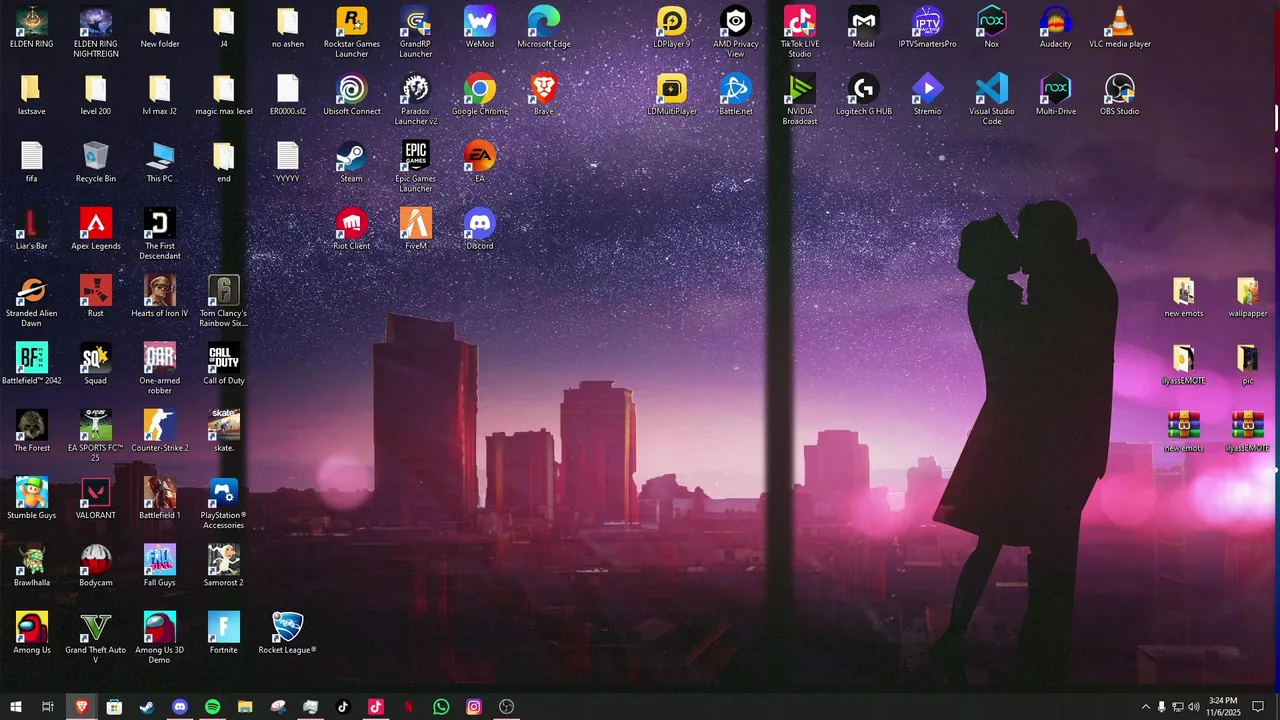The height and width of the screenshot is (720, 1280).
Task: Select the Logitech G HUB desktop icon
Action: (864, 94)
